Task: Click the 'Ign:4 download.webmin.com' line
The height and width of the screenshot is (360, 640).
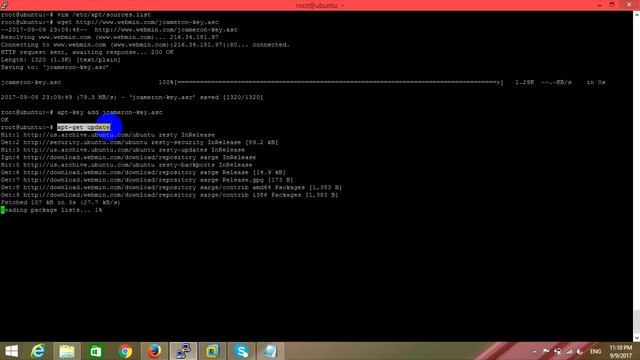Action: coord(128,158)
